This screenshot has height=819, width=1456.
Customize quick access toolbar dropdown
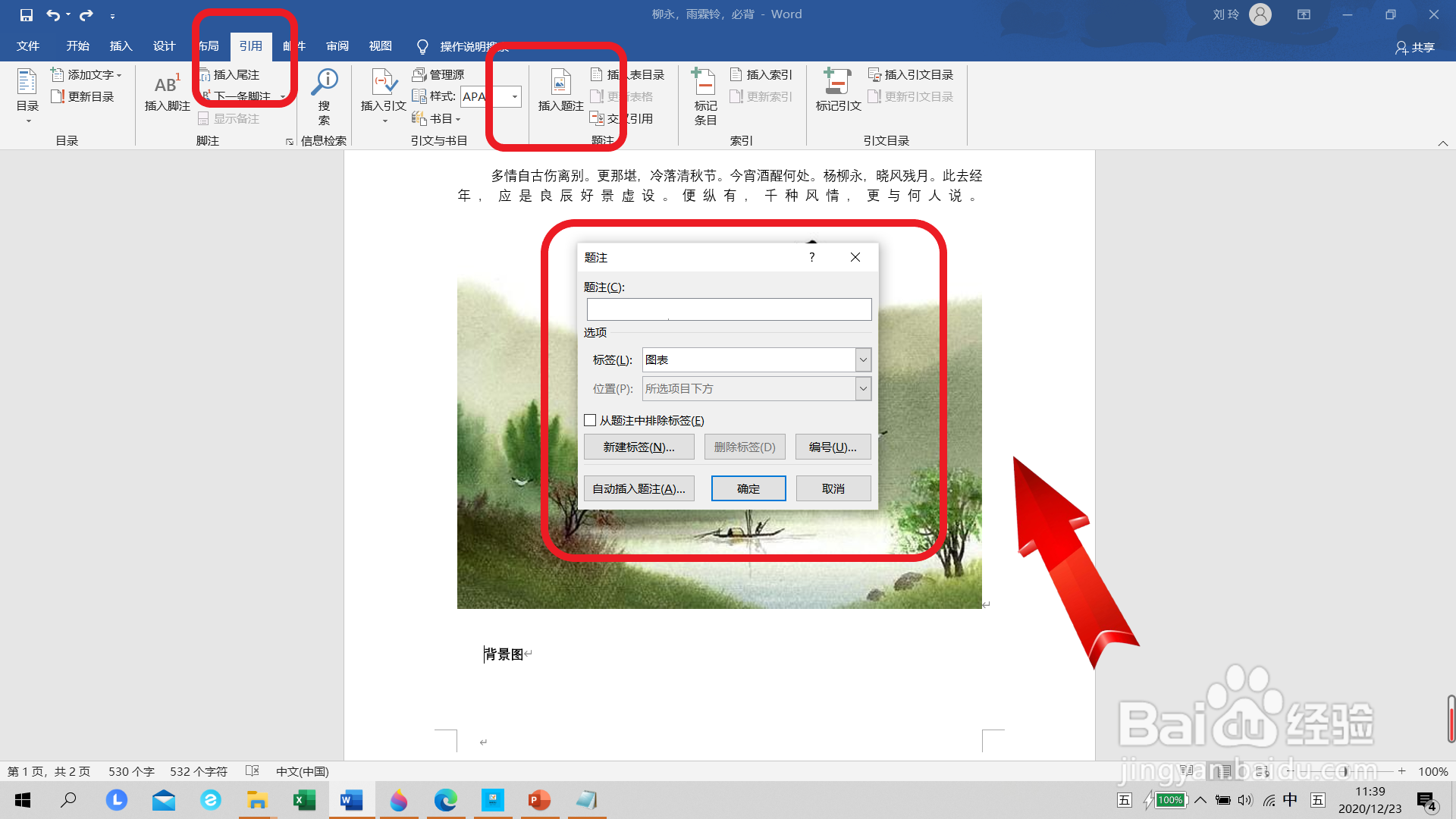pyautogui.click(x=112, y=16)
